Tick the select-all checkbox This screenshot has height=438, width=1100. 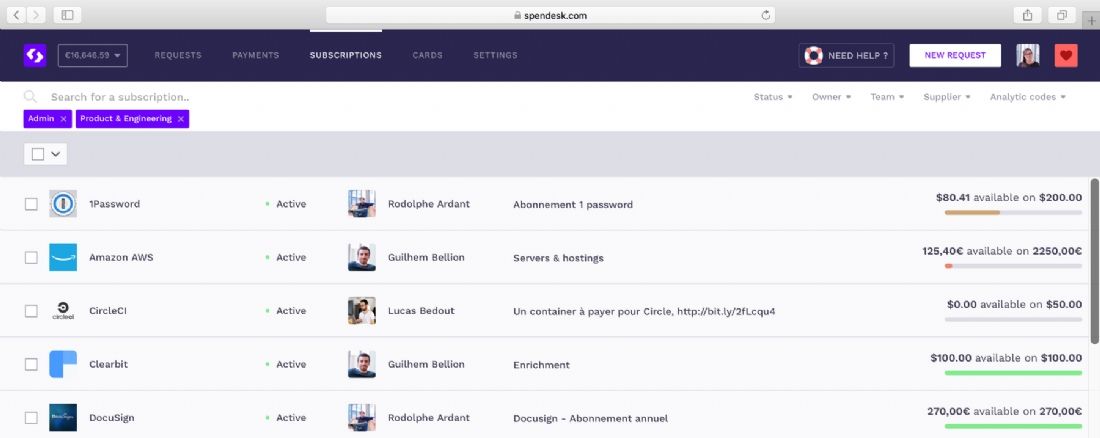pyautogui.click(x=38, y=154)
